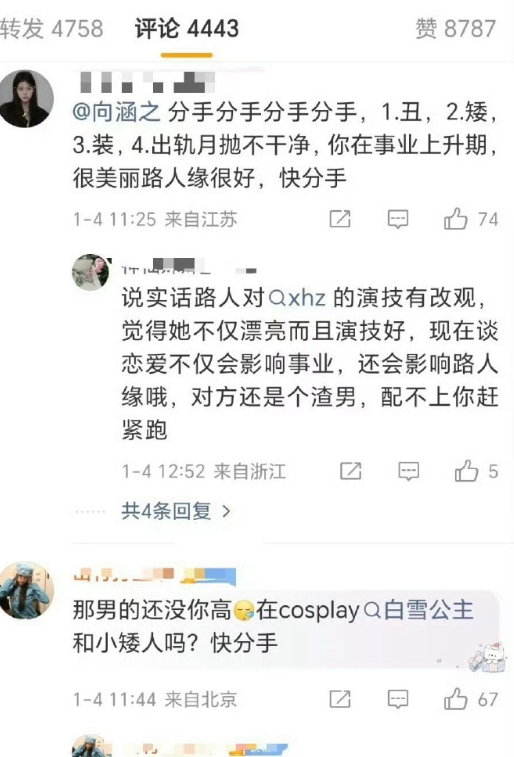Select the 赞 8787 tab

tap(456, 28)
